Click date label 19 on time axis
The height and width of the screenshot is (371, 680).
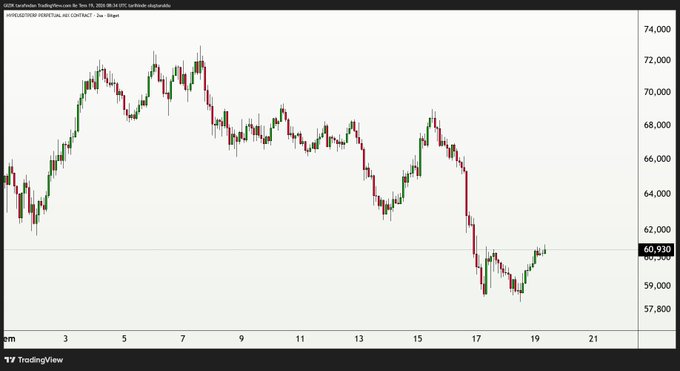pyautogui.click(x=535, y=338)
